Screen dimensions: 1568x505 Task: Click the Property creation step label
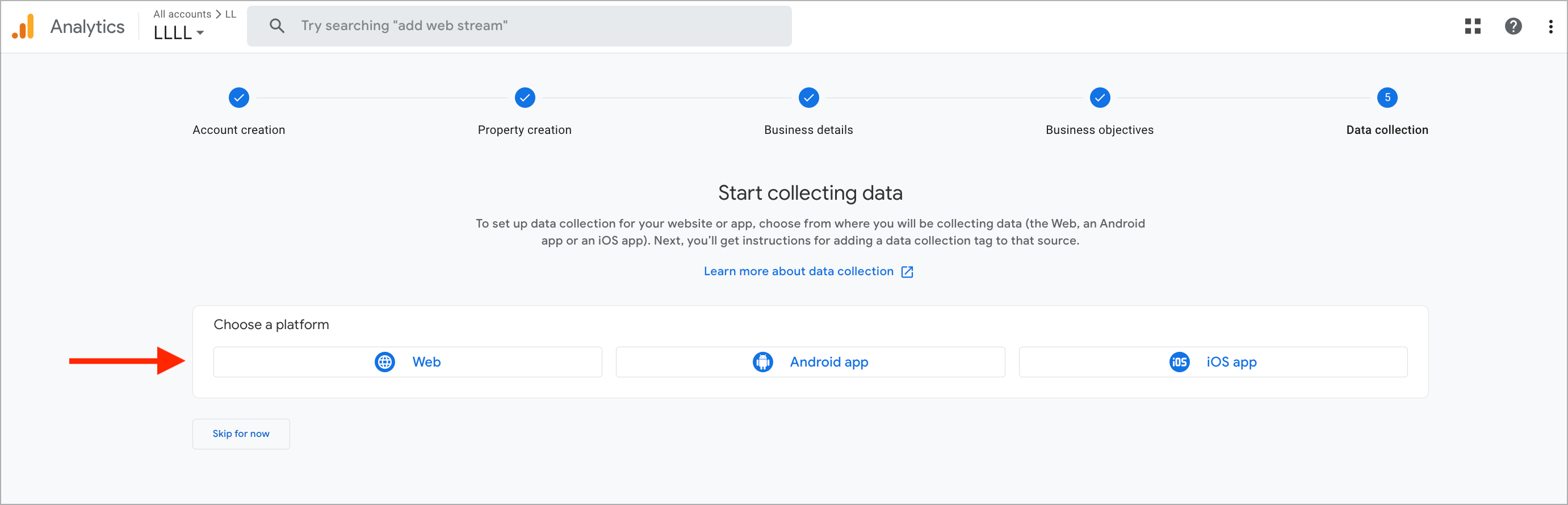(525, 129)
